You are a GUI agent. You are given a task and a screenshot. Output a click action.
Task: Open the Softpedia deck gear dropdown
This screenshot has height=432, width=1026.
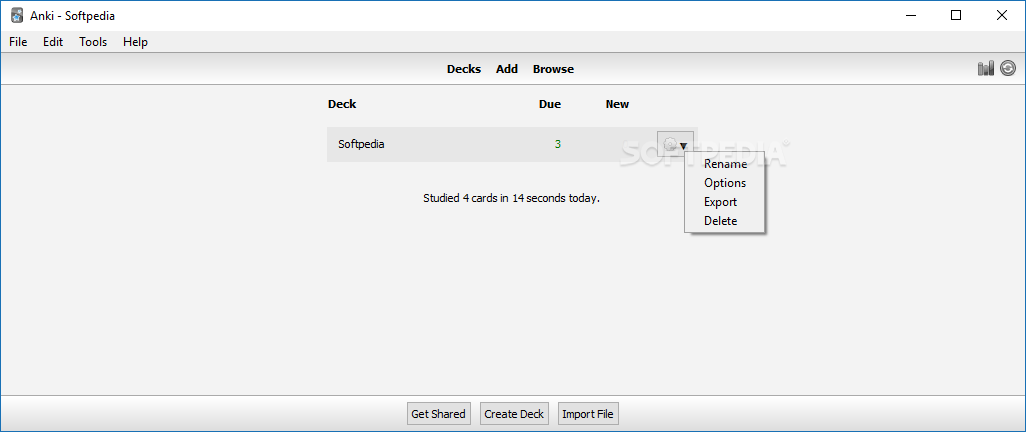[675, 145]
